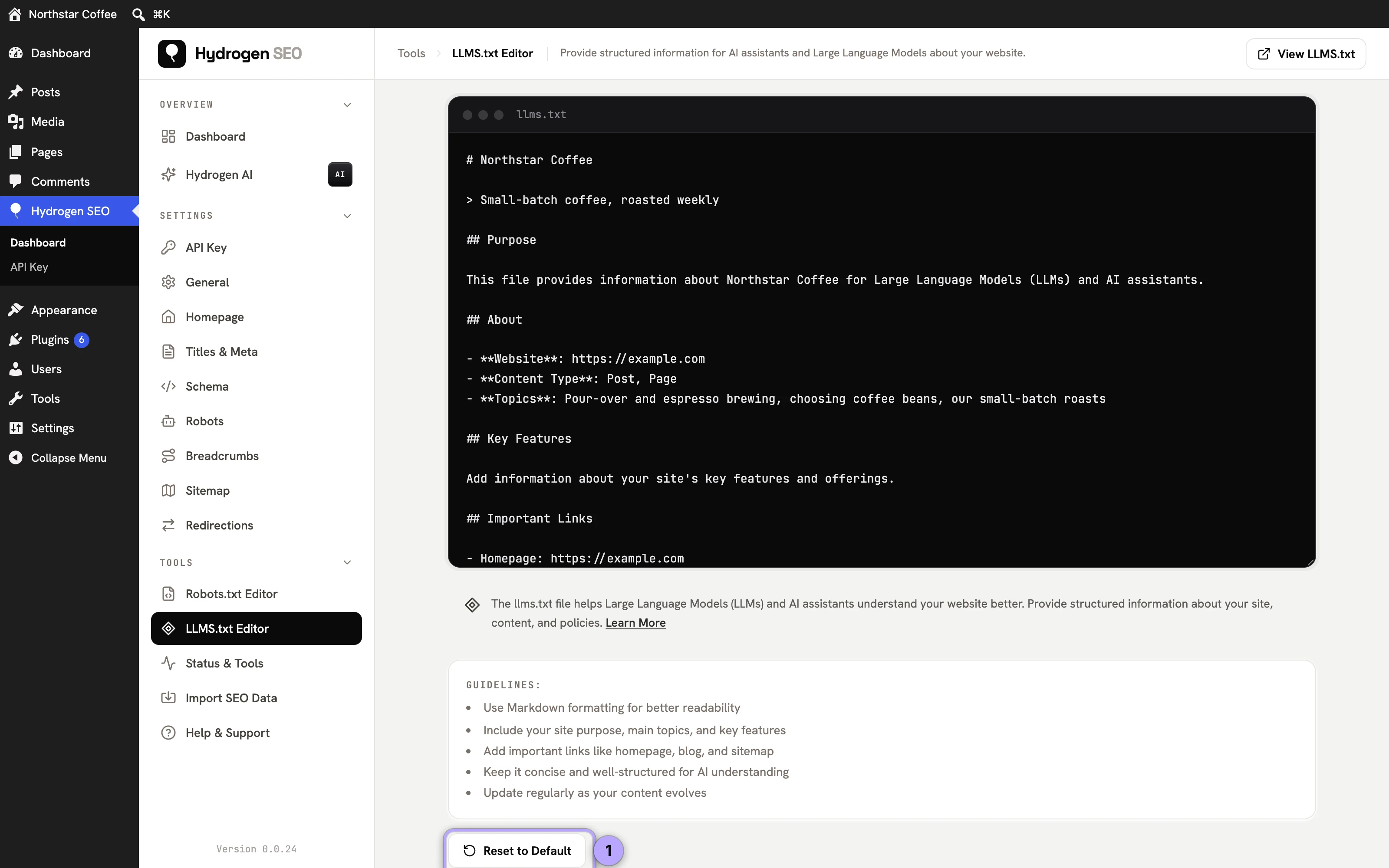Open overview Dashboard grid icon
This screenshot has height=868, width=1389.
tap(168, 137)
